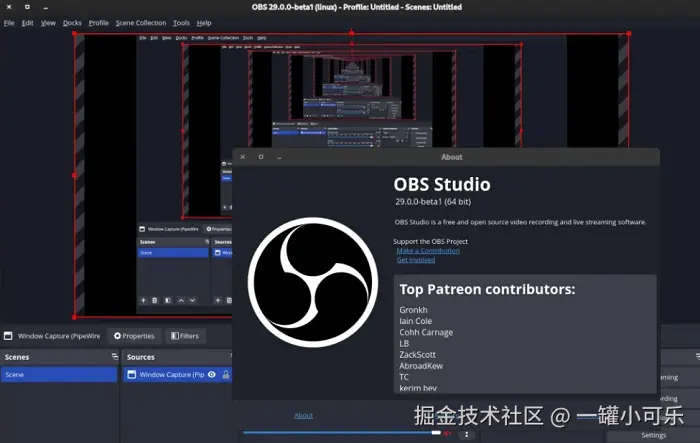Open the View menu

[48, 23]
